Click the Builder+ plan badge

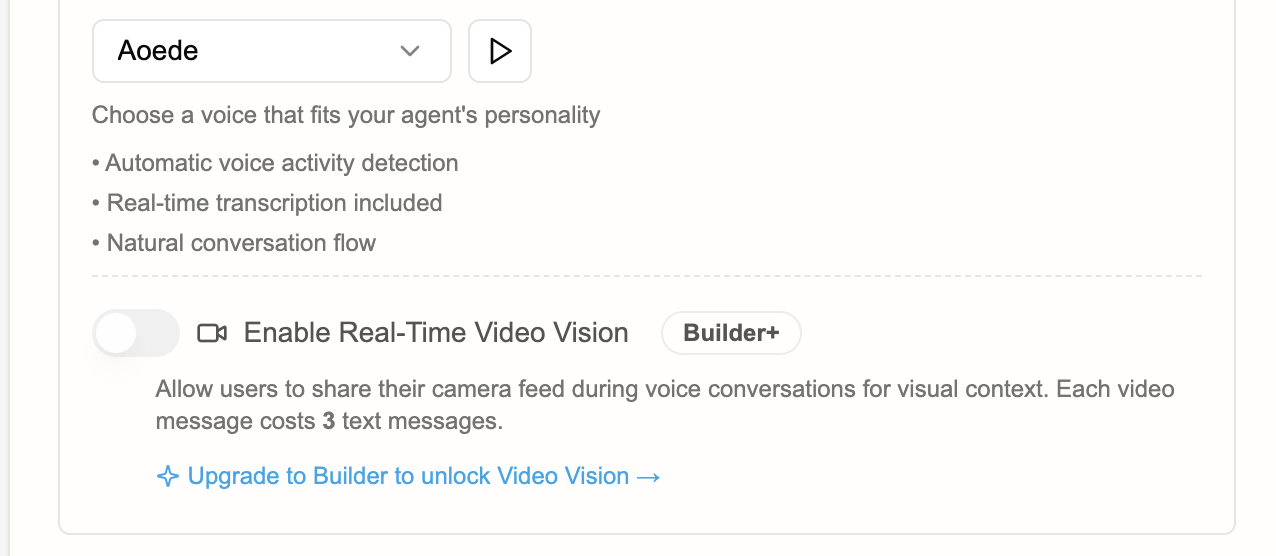coord(731,333)
